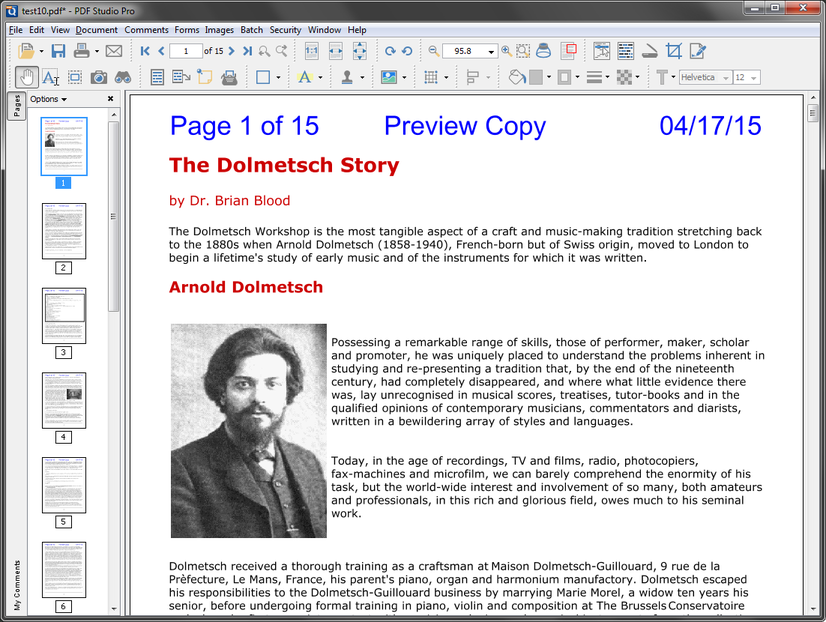826x622 pixels.
Task: Click the image insert tool icon
Action: click(x=389, y=77)
